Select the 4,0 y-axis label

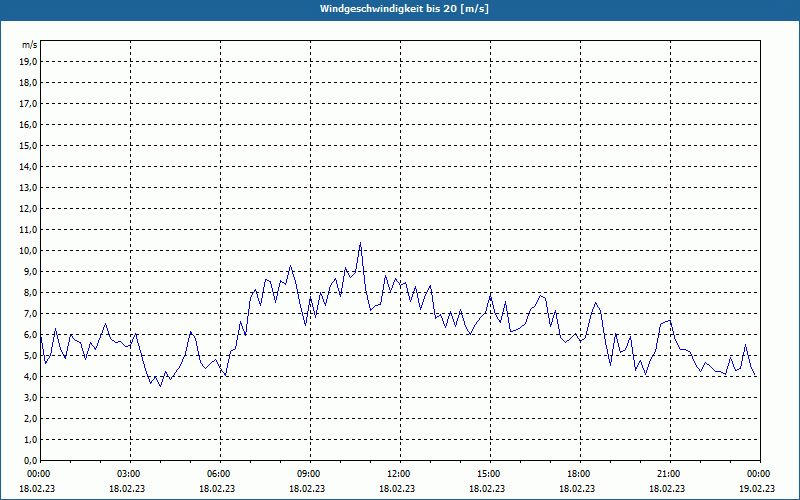[x=30, y=377]
